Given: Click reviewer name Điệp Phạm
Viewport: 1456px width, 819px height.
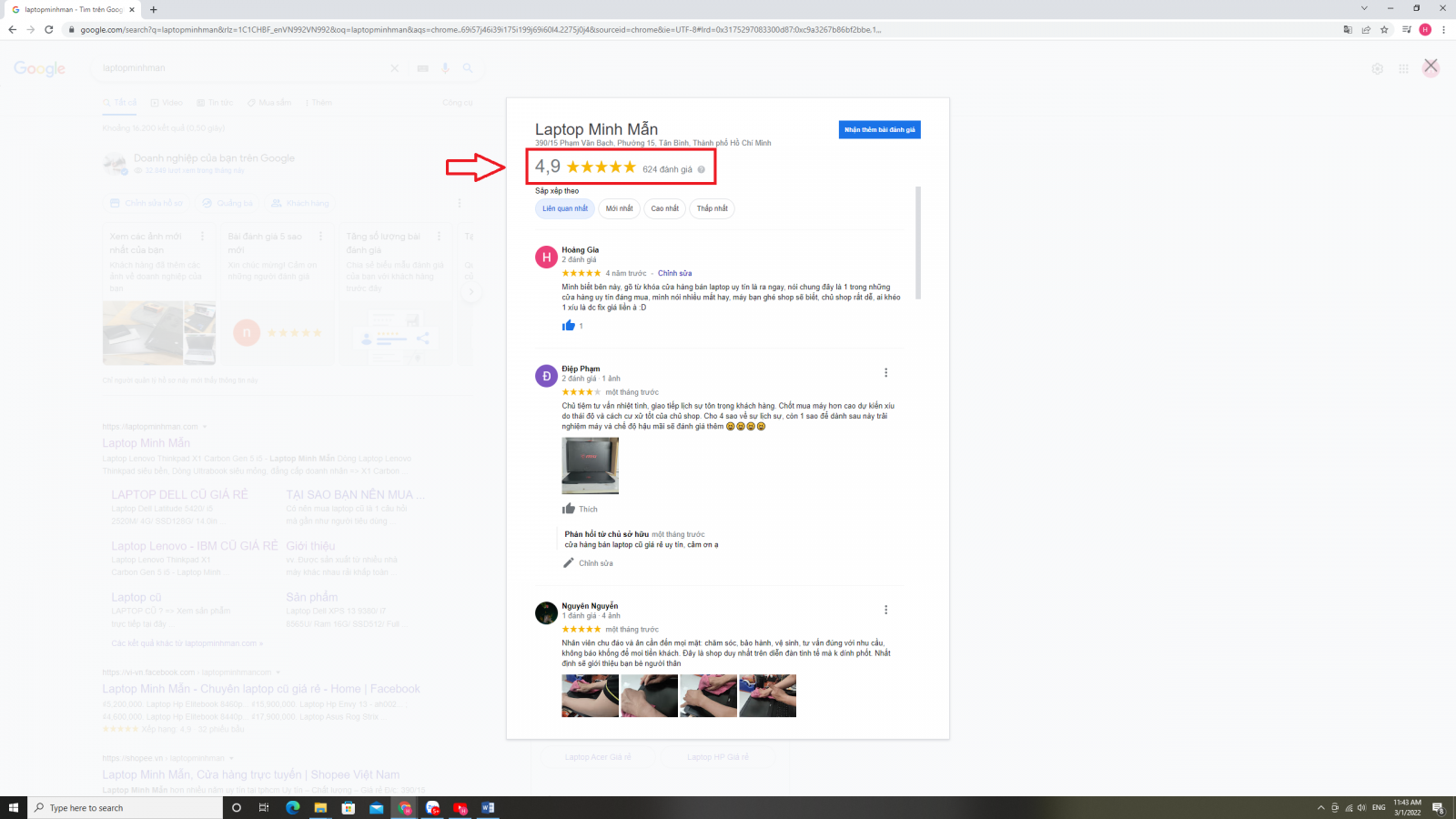Looking at the screenshot, I should (x=581, y=369).
